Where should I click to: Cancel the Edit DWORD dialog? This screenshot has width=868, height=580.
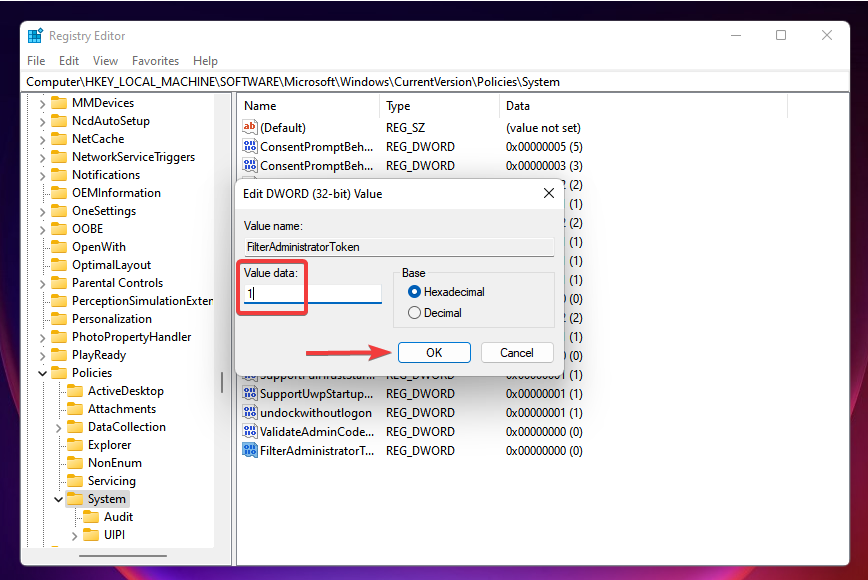pos(517,353)
